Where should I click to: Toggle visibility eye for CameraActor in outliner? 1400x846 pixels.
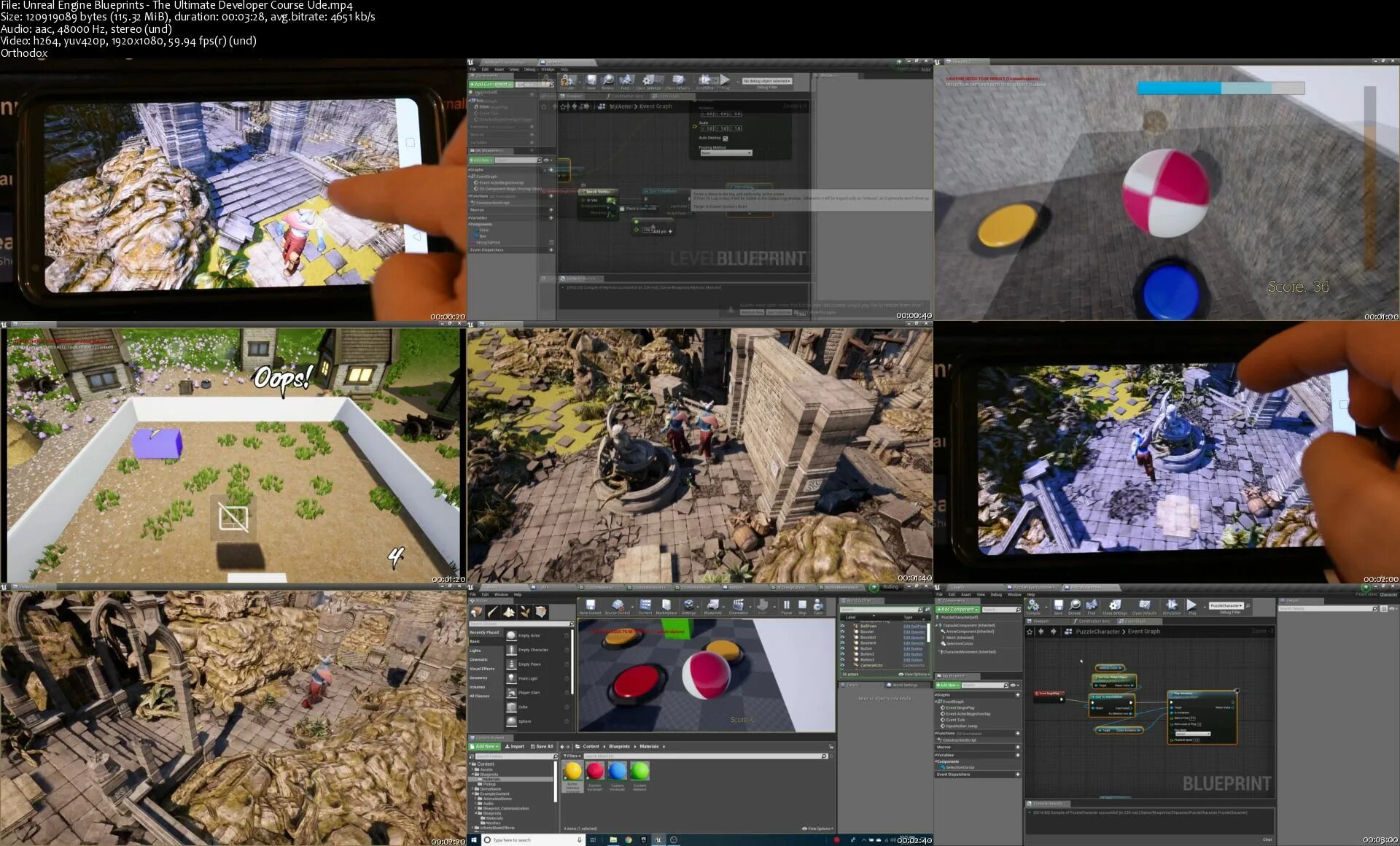(842, 665)
